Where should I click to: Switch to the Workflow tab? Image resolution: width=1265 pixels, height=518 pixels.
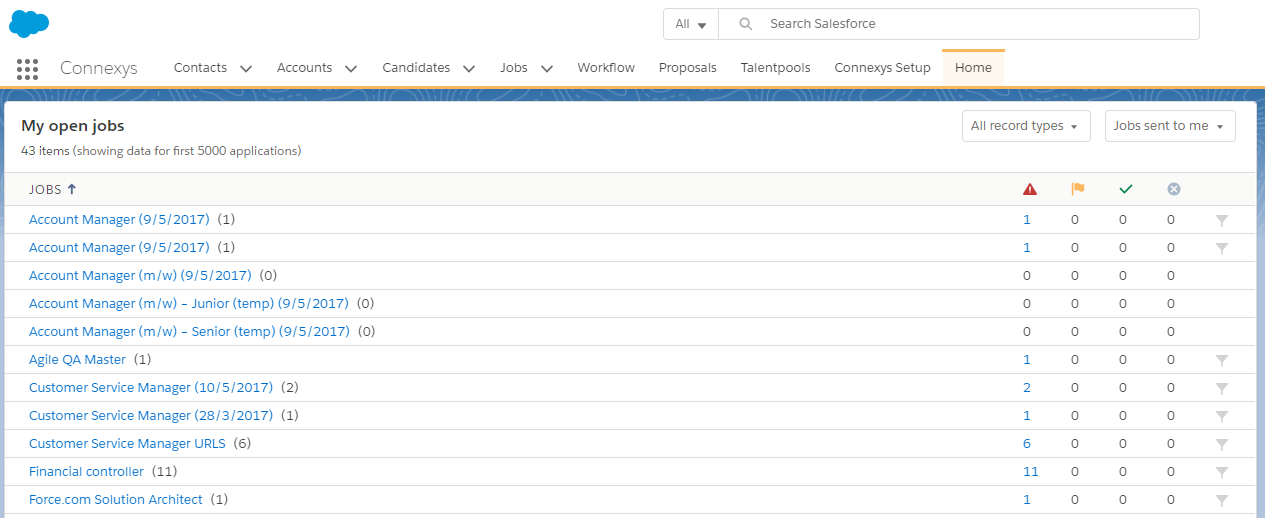(606, 68)
